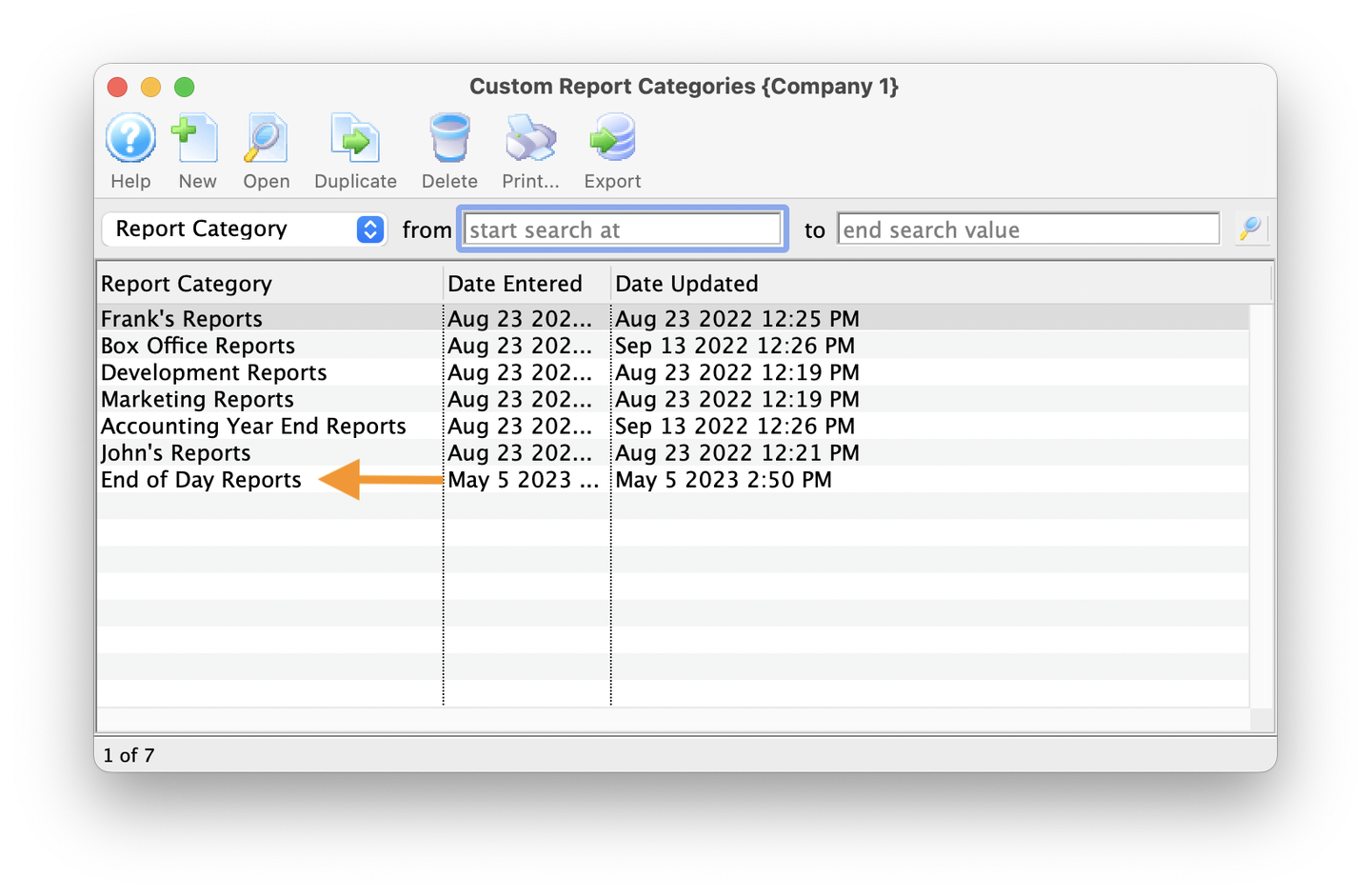Select the Development Reports category
This screenshot has width=1371, height=896.
[673, 371]
